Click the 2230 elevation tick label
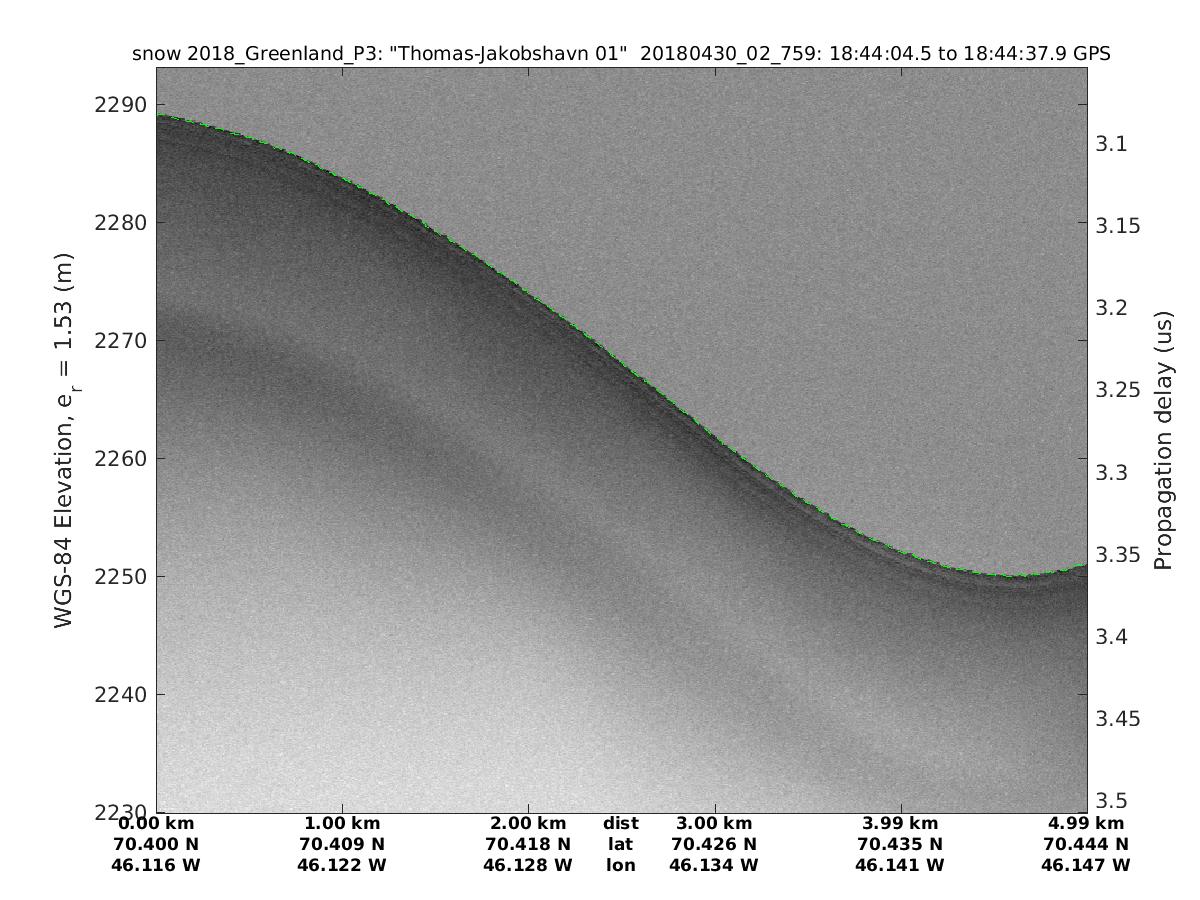The height and width of the screenshot is (900, 1200). click(x=120, y=812)
